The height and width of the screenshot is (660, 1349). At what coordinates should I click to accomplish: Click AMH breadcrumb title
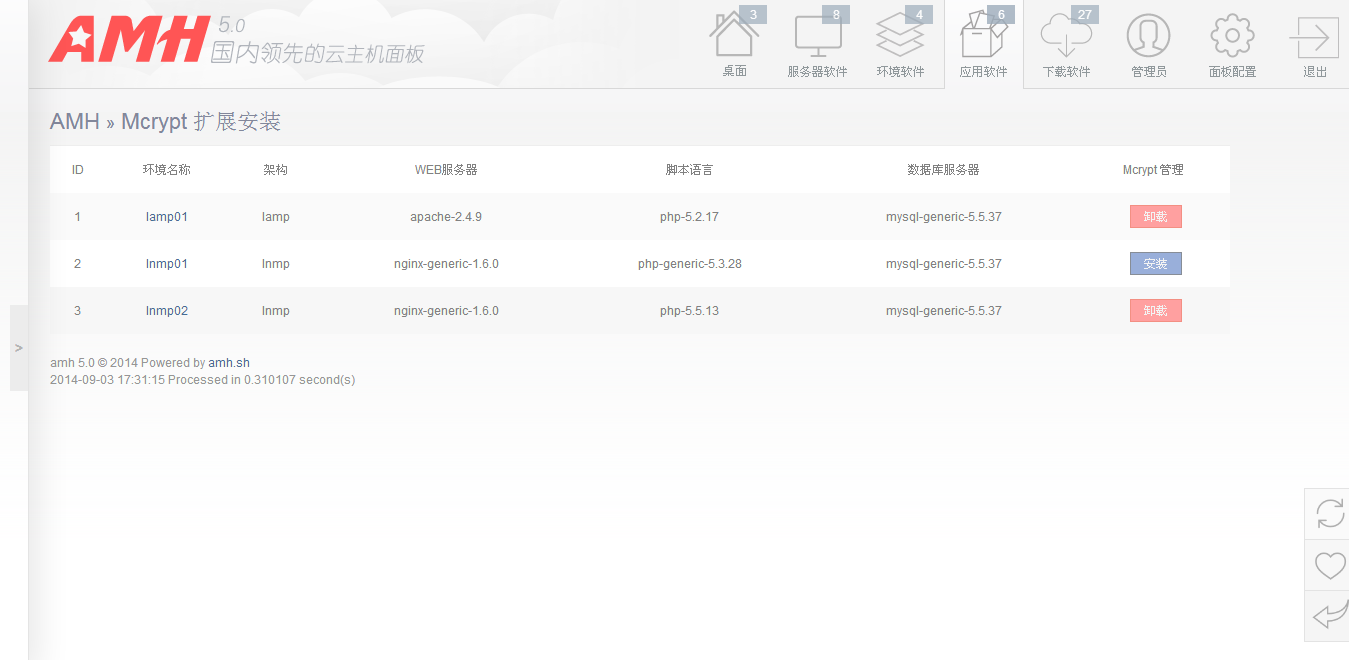75,122
